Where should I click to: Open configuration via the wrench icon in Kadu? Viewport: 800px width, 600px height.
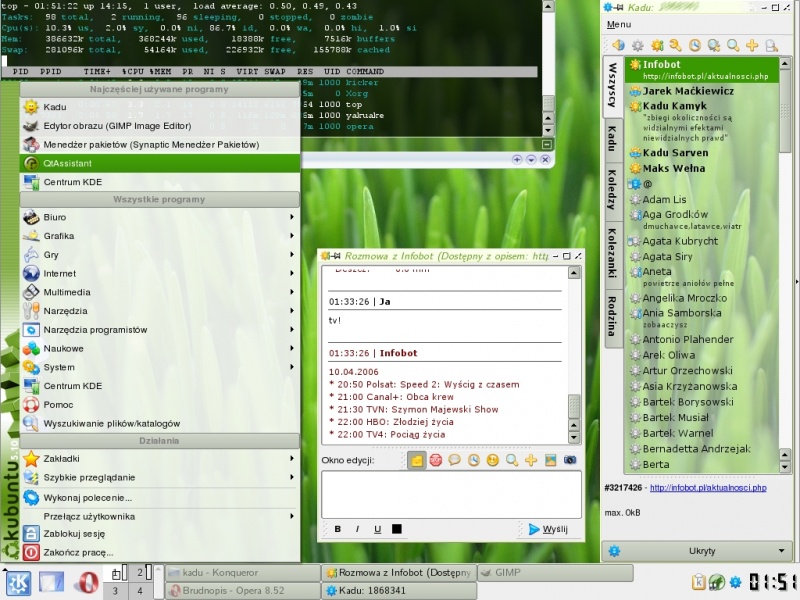pos(676,45)
